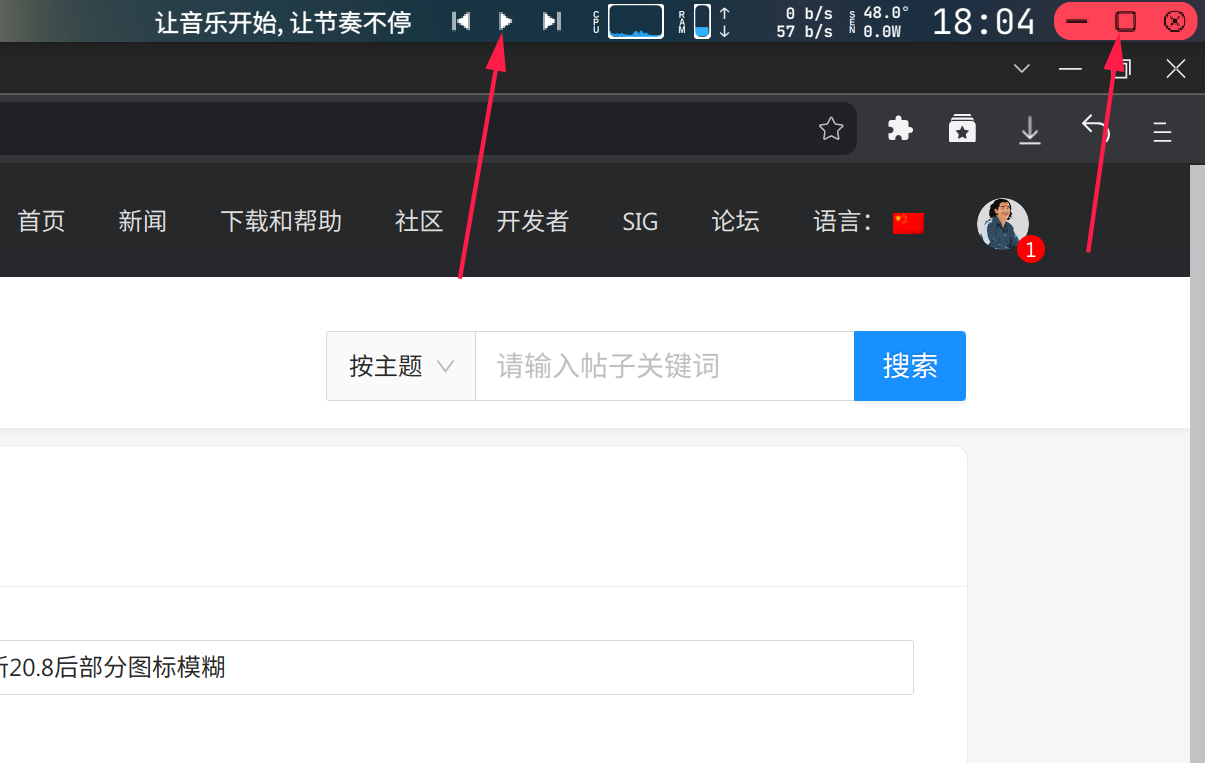Open the 新闻 navigation item
This screenshot has height=763, width=1205.
tap(142, 221)
